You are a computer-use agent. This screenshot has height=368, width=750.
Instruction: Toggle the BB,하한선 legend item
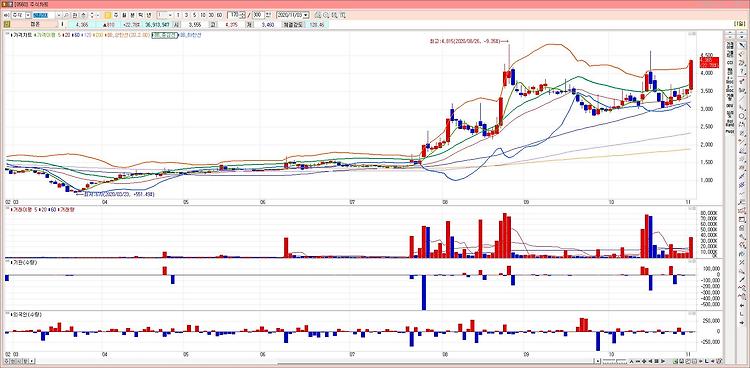[190, 35]
